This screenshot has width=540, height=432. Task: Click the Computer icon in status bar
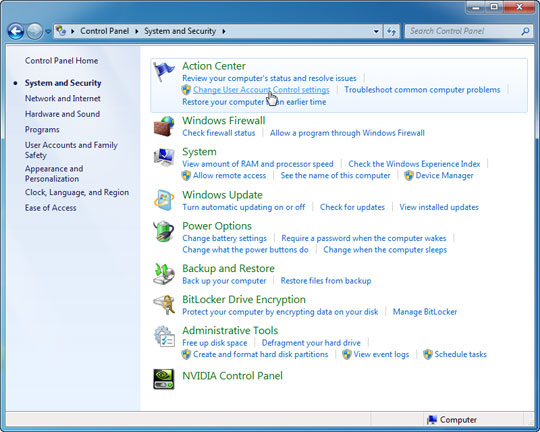pos(432,420)
